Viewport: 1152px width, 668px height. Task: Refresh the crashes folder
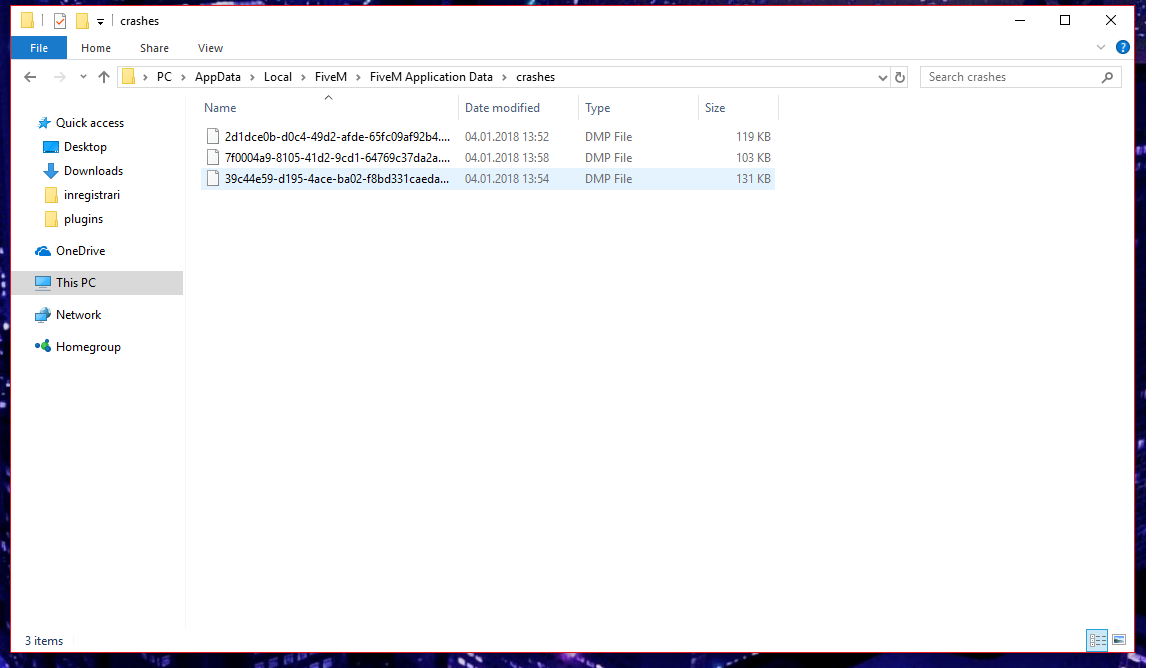900,77
